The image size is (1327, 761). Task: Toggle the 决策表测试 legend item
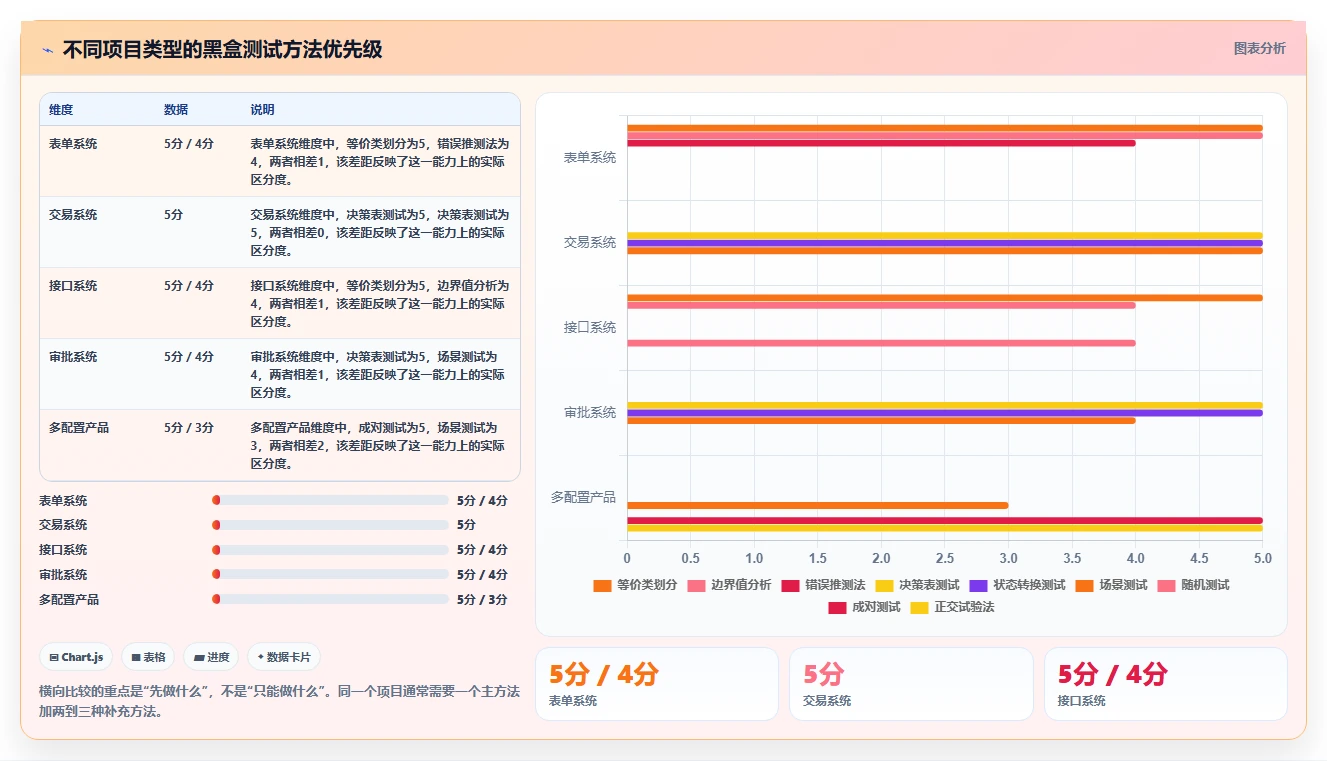click(917, 585)
